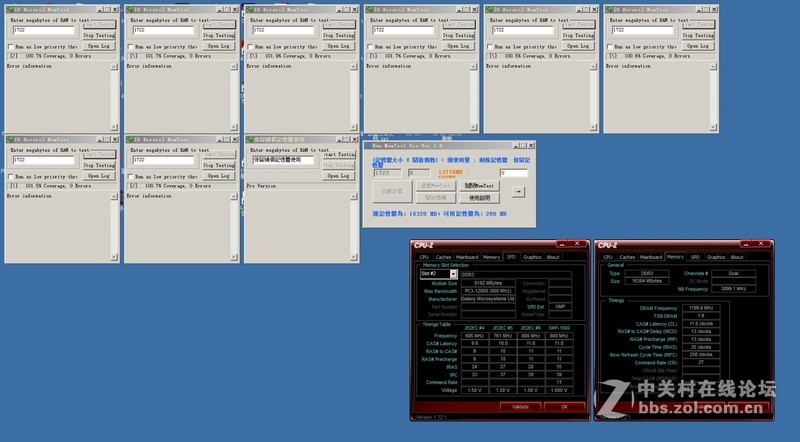Open About tab in CPU-Z Memory window
This screenshot has height=442, width=800.
[737, 257]
